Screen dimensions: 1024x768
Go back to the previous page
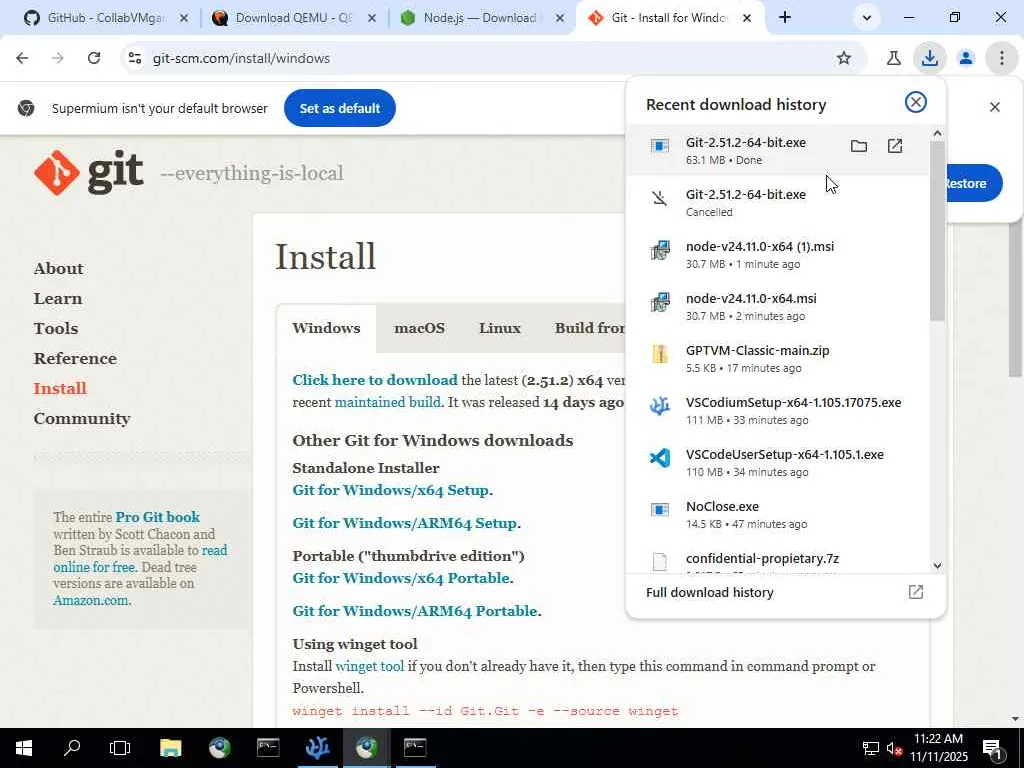point(22,58)
